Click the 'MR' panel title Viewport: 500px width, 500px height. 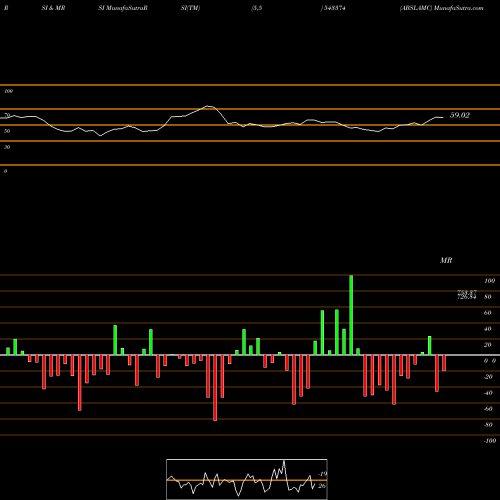[x=446, y=260]
